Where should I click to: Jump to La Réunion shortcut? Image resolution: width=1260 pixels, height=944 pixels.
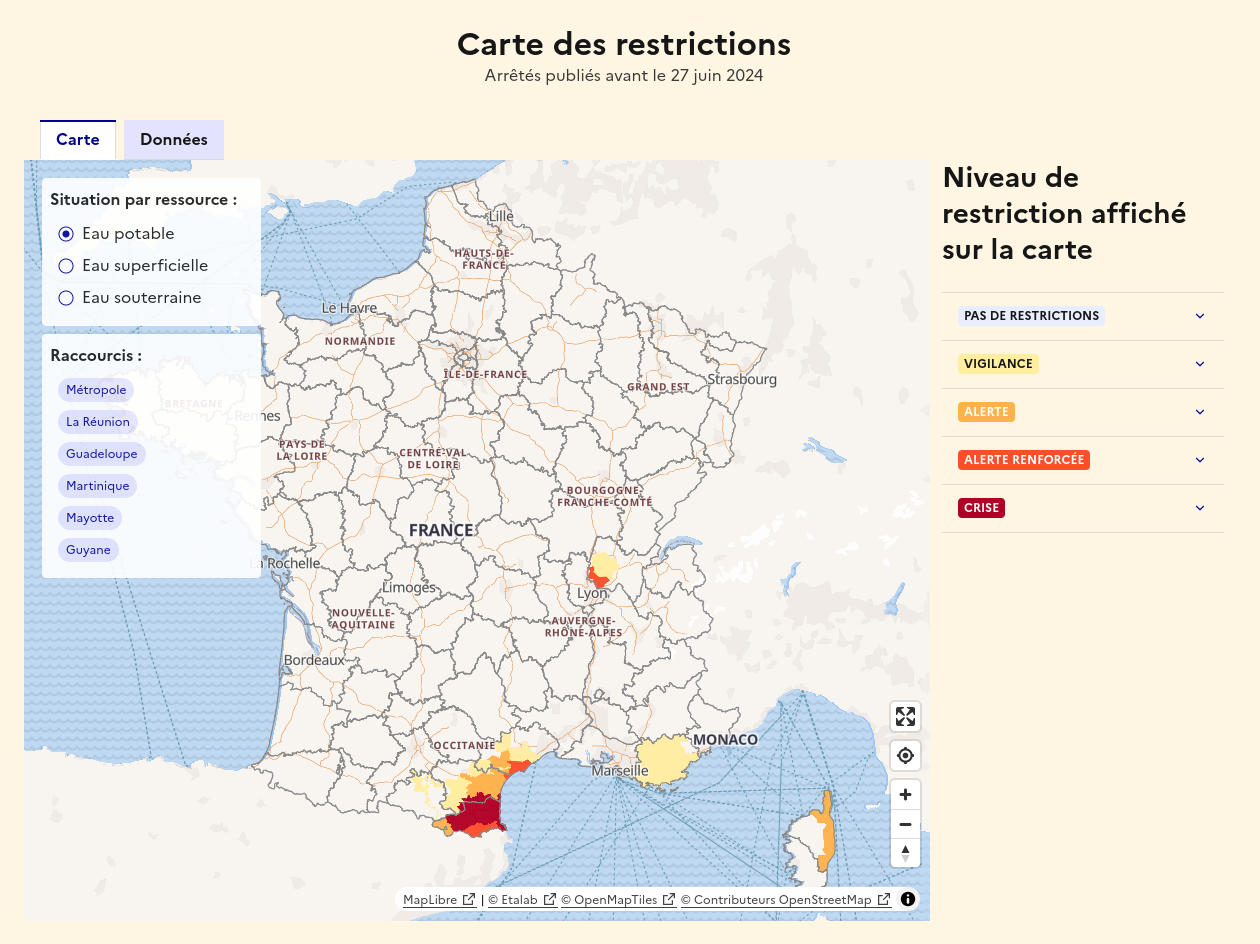tap(98, 422)
